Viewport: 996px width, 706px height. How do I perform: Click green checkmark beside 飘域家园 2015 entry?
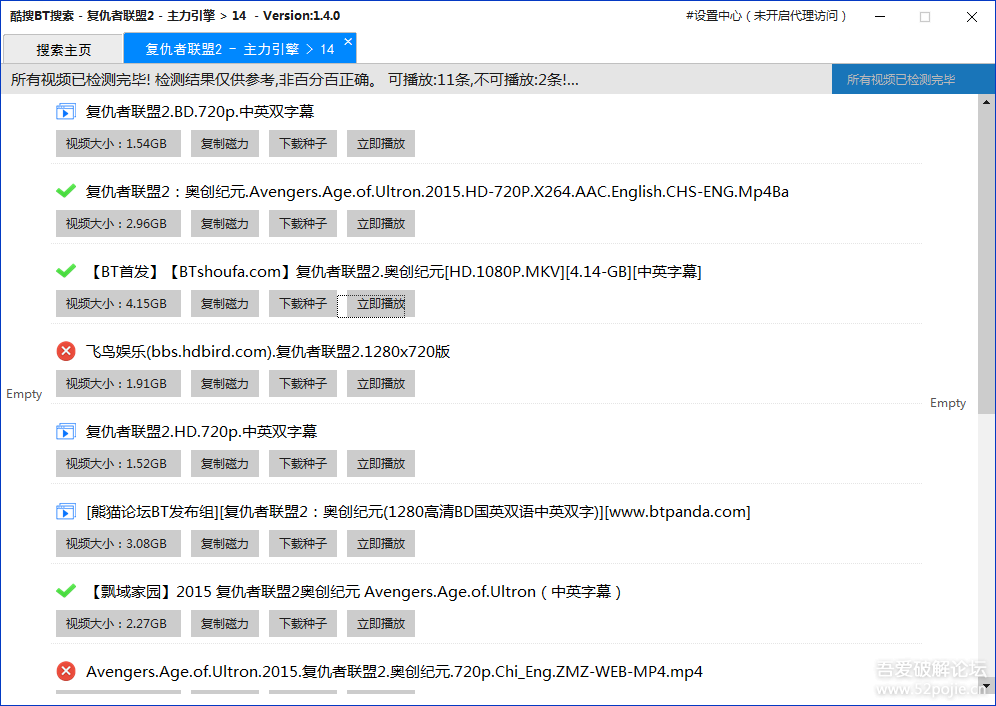(x=65, y=591)
